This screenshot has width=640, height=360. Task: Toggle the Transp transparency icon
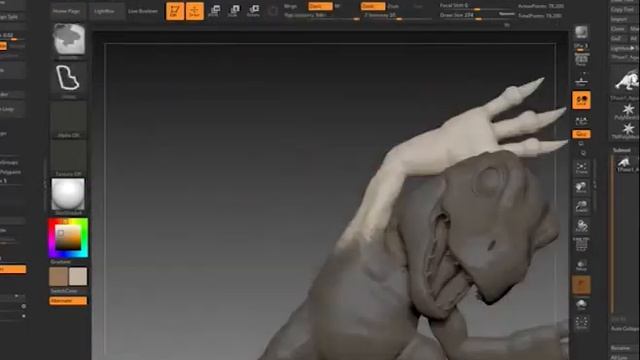pos(581,265)
